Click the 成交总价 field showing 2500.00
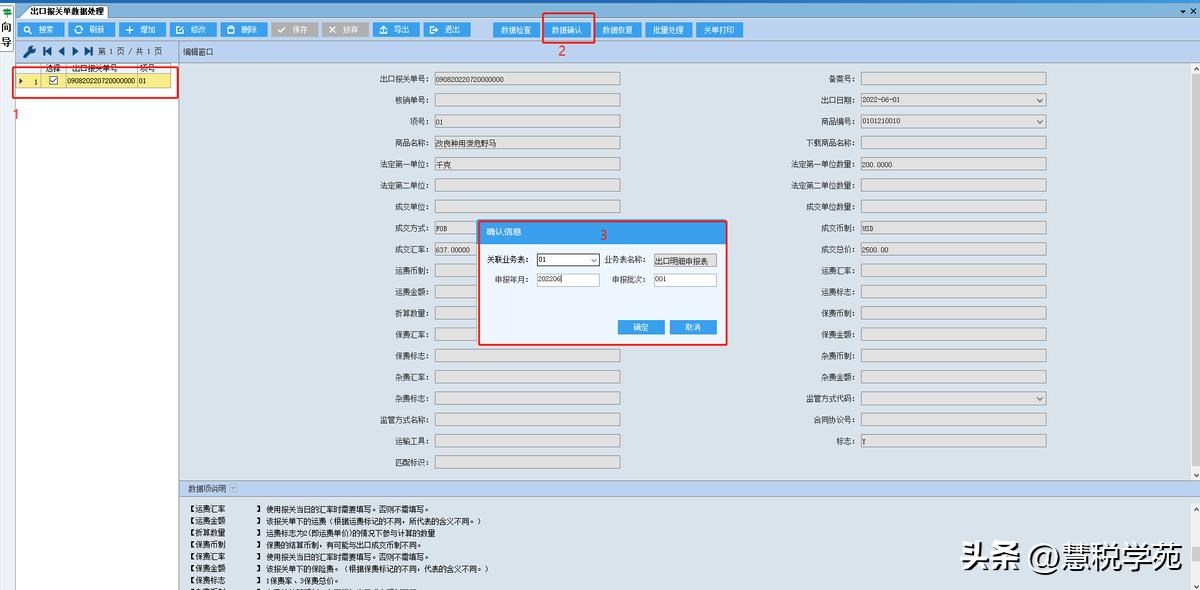 coord(953,249)
